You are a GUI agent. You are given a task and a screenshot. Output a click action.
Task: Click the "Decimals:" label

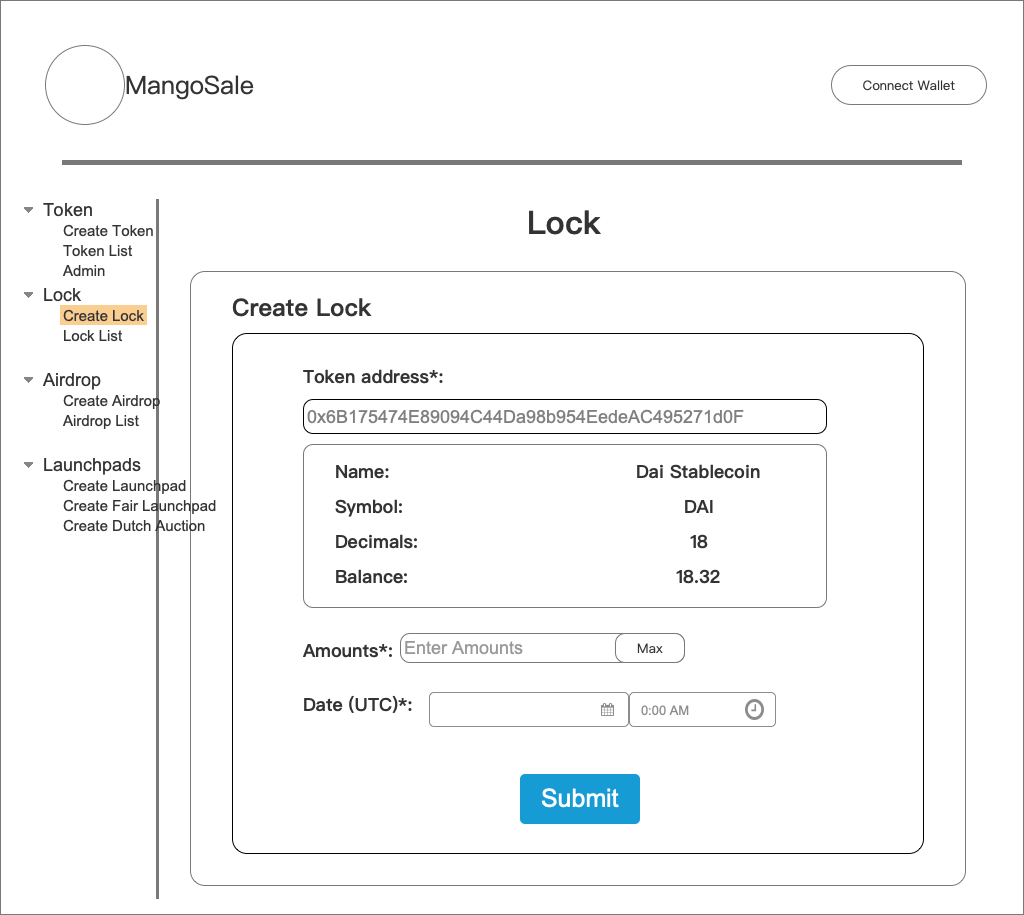click(x=376, y=542)
